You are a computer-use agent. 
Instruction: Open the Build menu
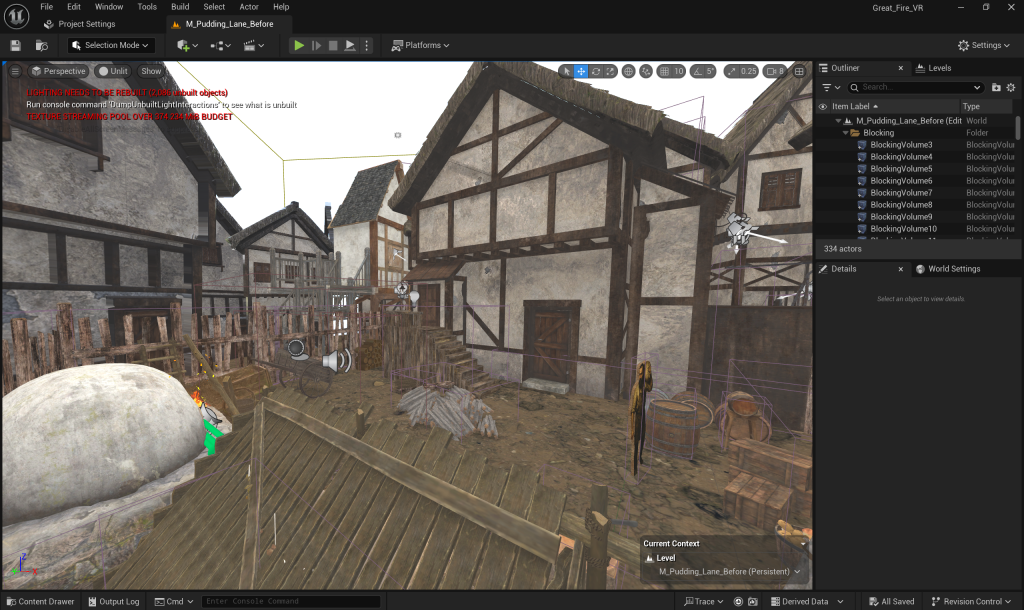click(x=180, y=7)
